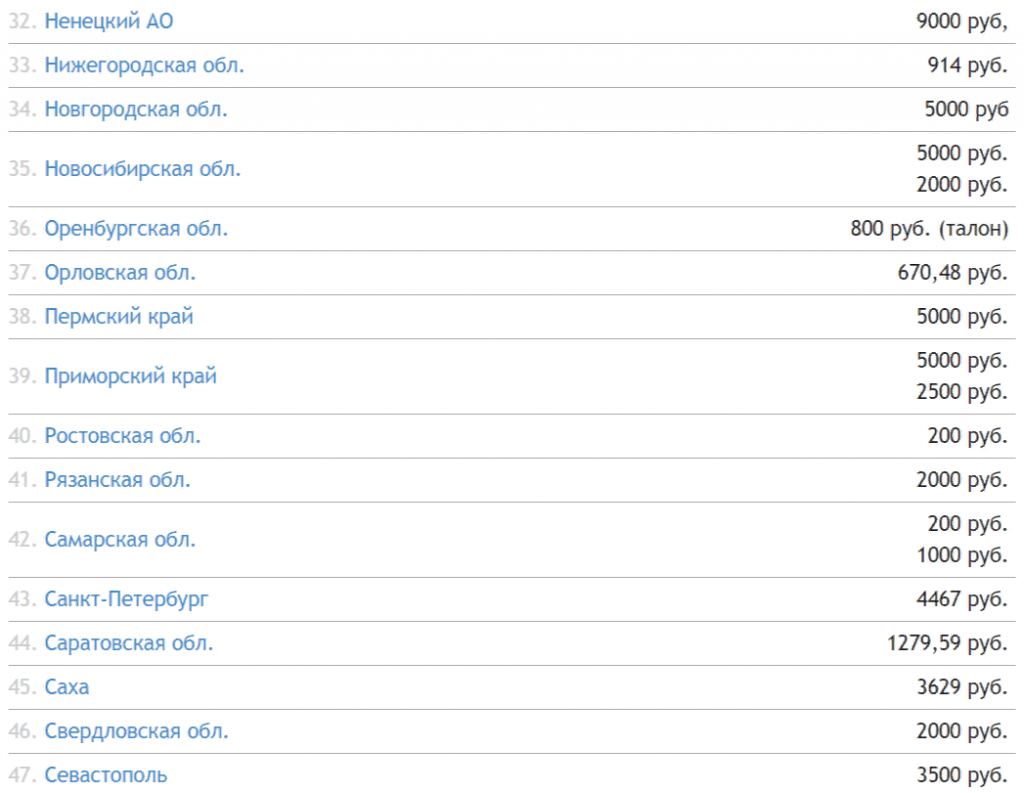
Task: Click the 800 руб. (талон) value
Action: pyautogui.click(x=928, y=229)
